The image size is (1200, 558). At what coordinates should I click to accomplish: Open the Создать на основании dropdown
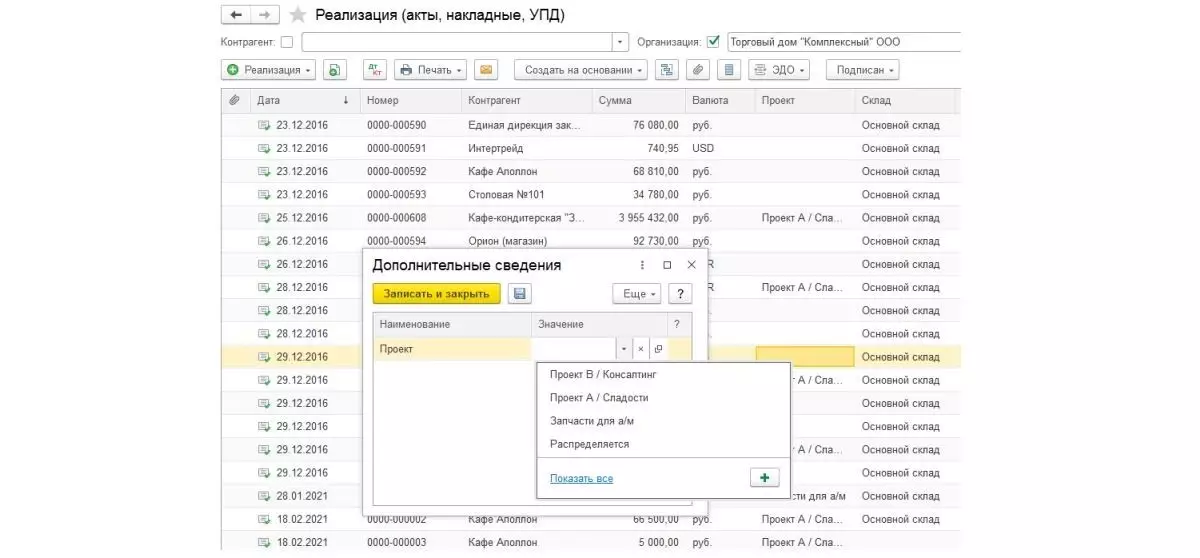581,70
